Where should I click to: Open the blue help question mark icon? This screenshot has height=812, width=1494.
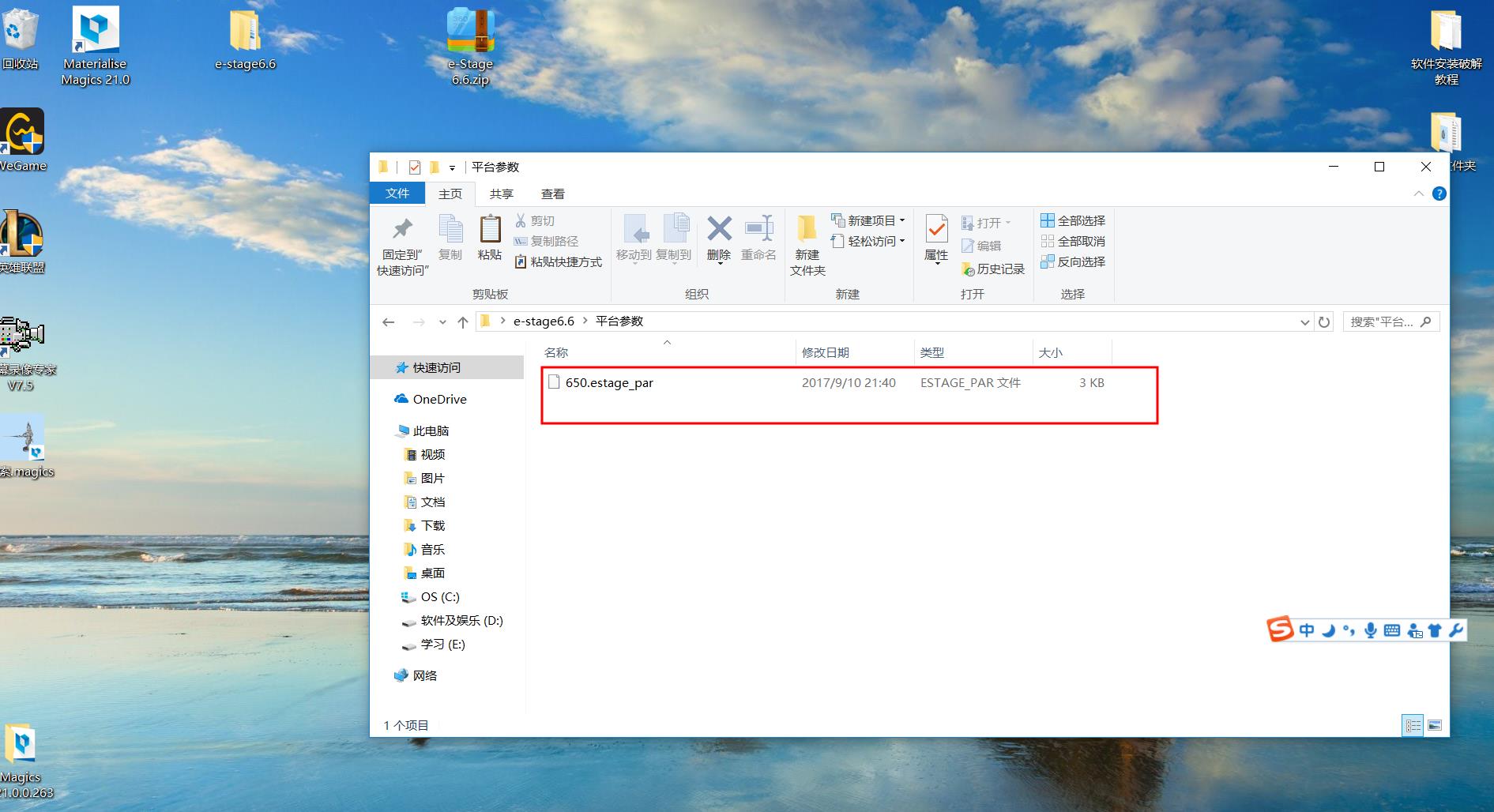pos(1439,194)
